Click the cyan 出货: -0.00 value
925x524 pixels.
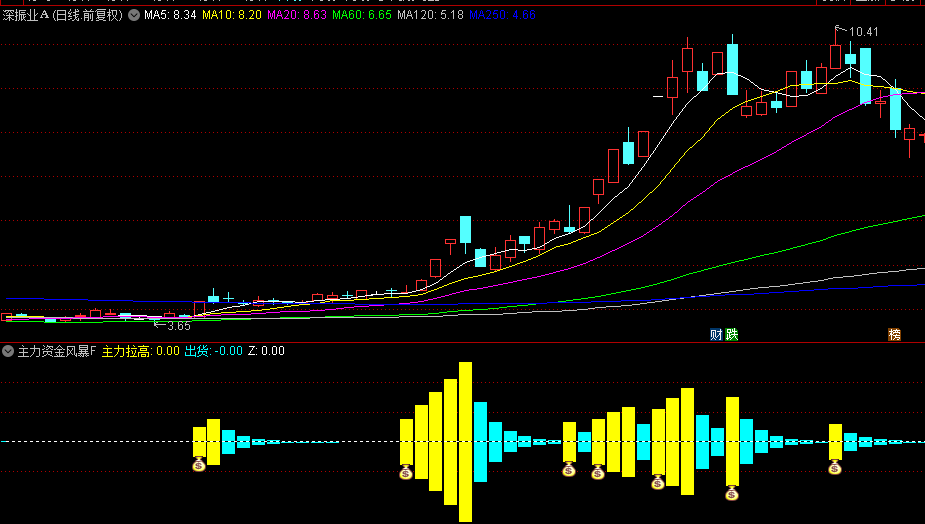pos(214,351)
